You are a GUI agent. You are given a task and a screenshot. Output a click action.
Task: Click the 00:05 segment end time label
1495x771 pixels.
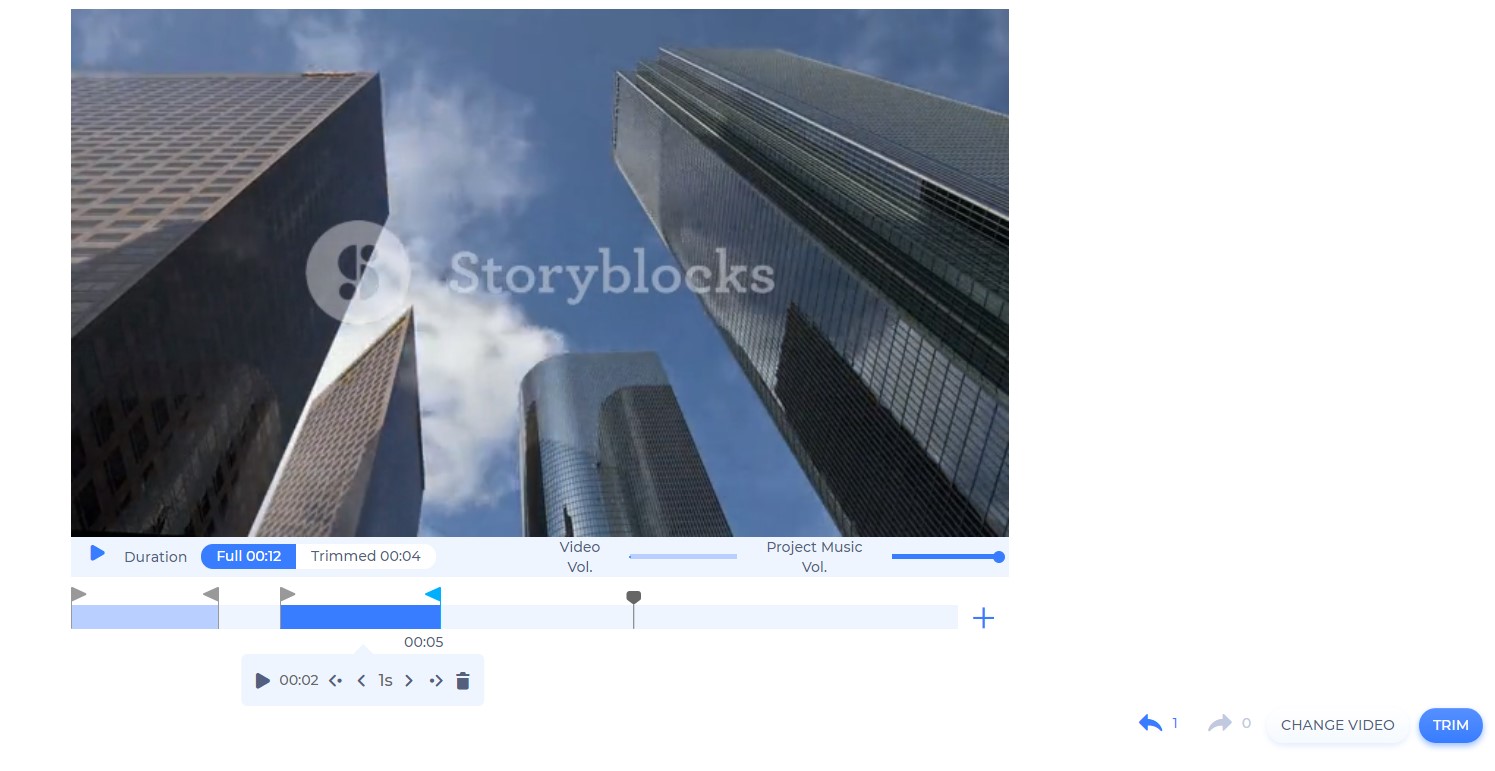pos(424,642)
